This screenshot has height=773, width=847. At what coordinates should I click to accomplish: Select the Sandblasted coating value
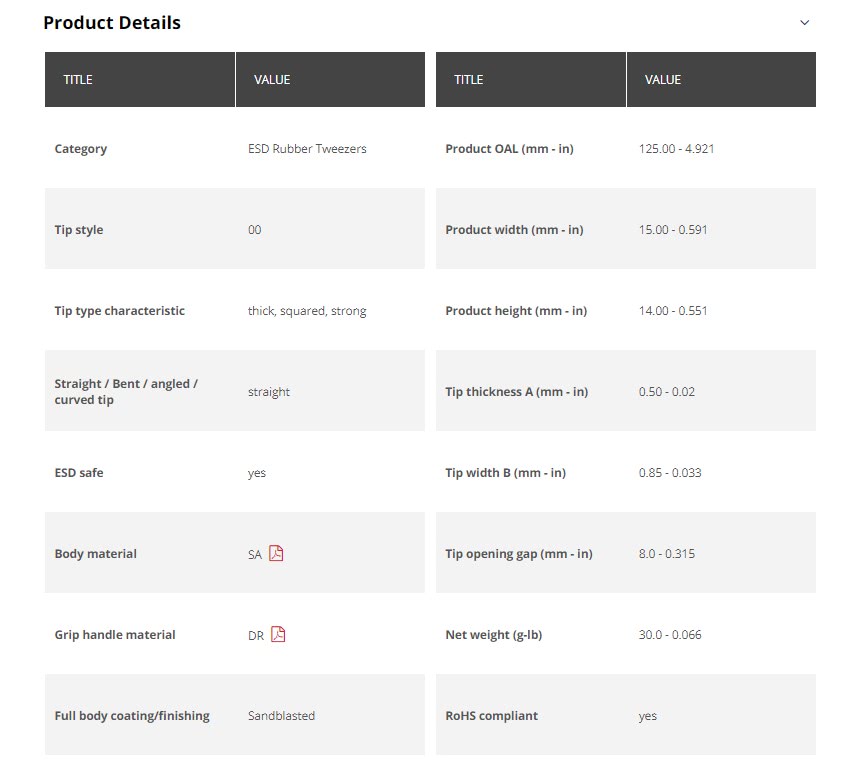tap(281, 716)
